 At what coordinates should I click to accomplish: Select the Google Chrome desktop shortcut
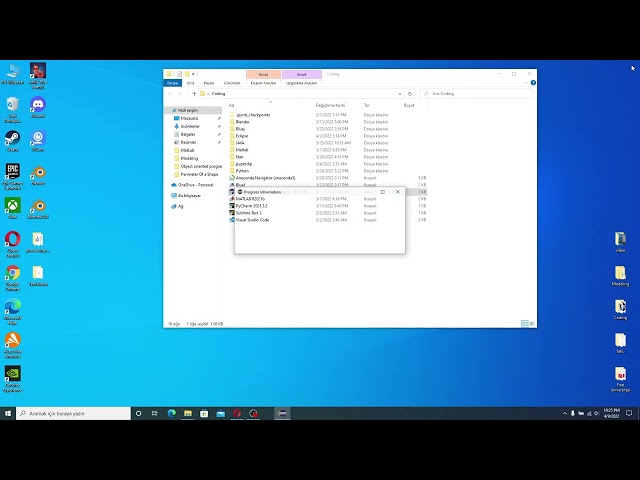coord(13,278)
